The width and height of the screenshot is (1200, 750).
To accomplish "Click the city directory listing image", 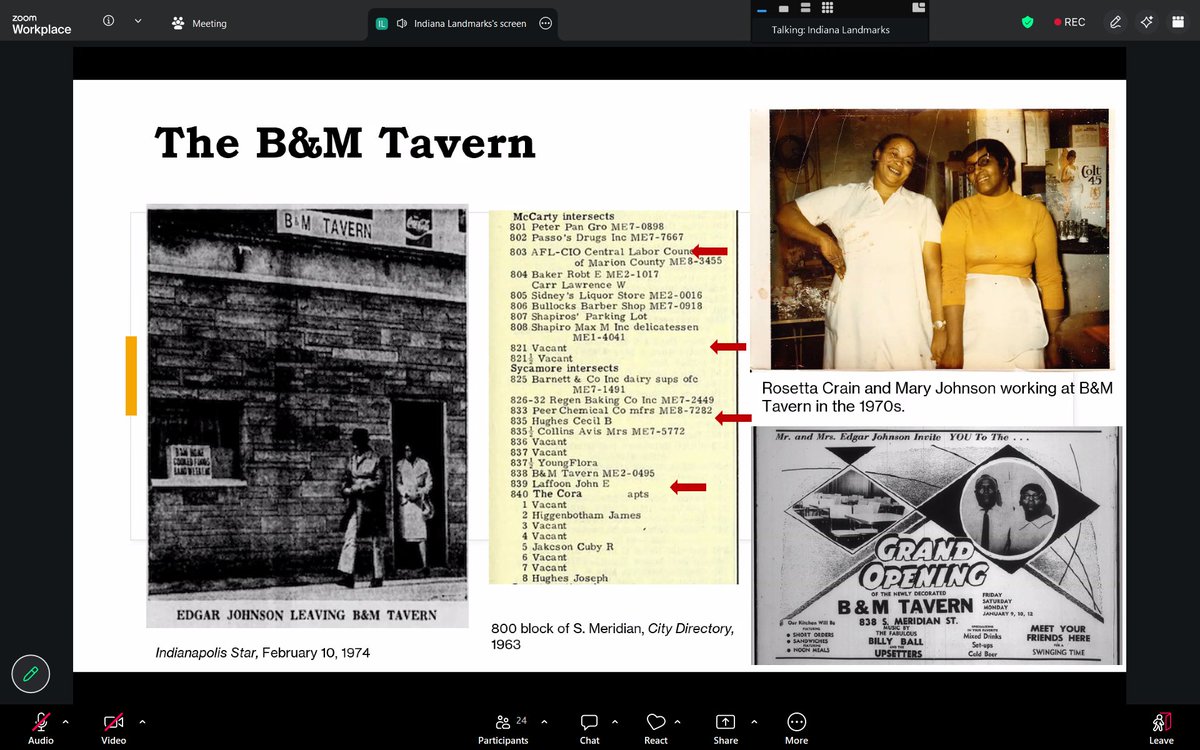I will pyautogui.click(x=613, y=397).
